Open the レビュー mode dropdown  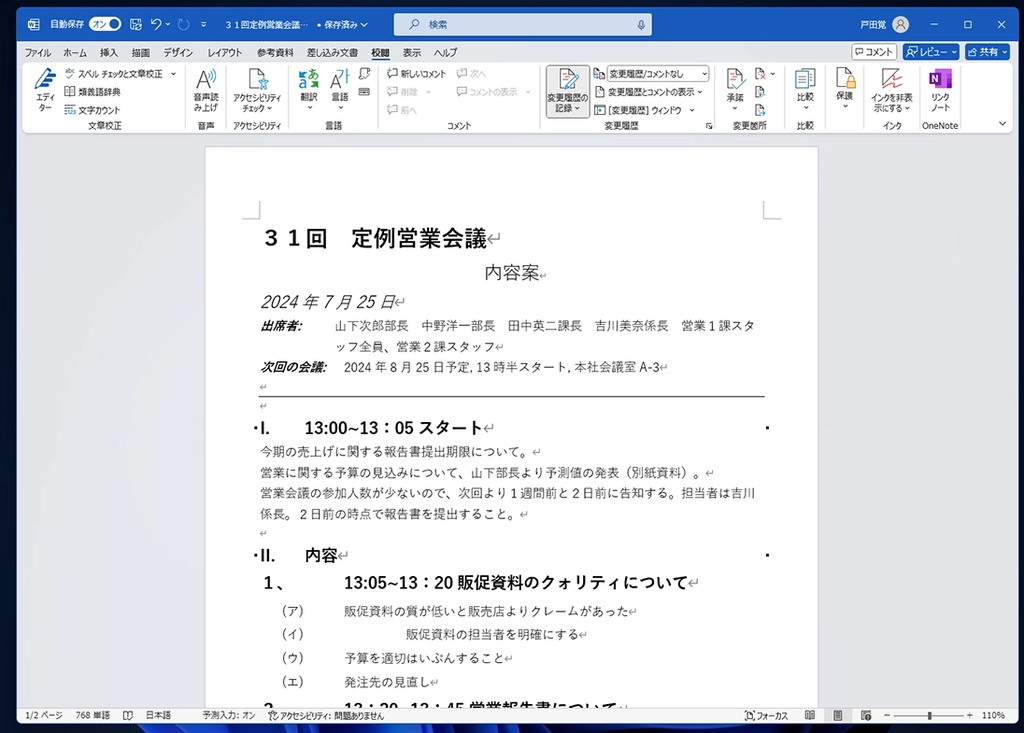coord(931,52)
